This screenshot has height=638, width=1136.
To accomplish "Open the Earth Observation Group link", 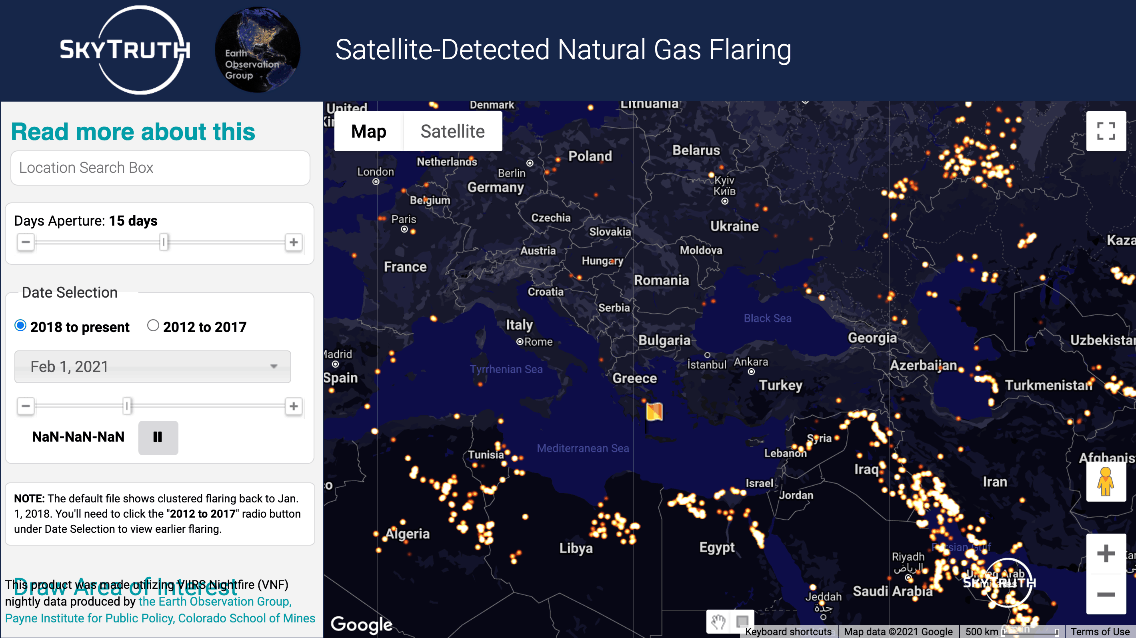I will coord(215,601).
